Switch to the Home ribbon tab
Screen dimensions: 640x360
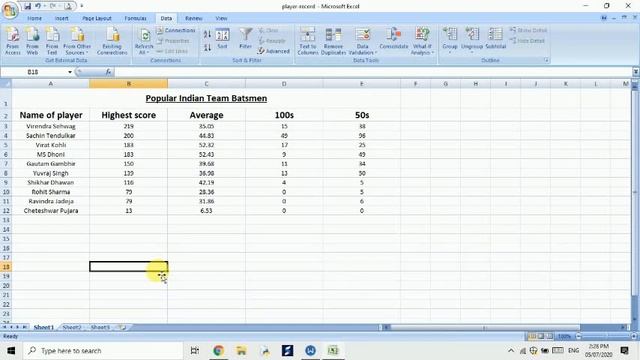pos(34,18)
